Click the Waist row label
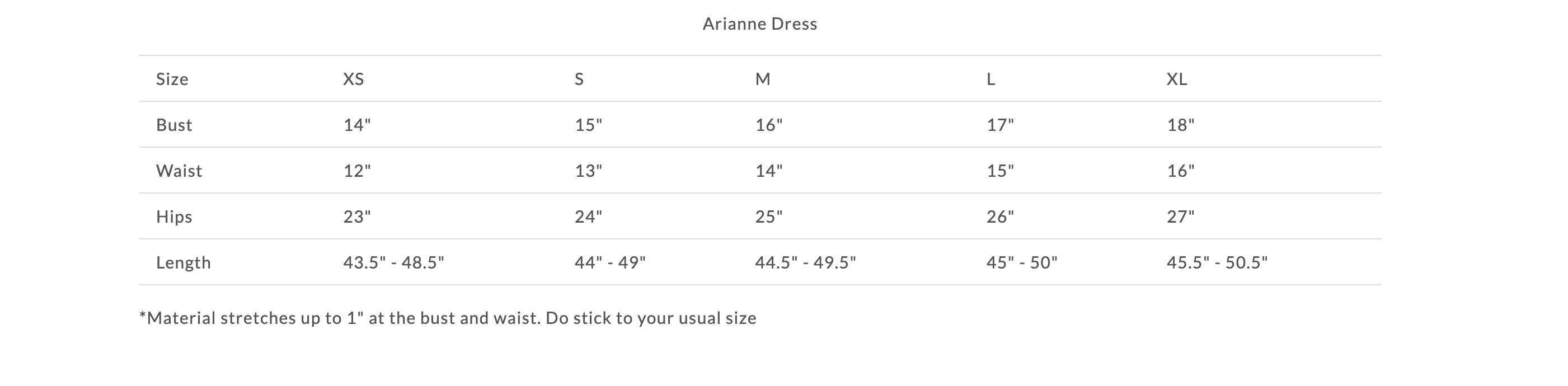 (x=179, y=171)
